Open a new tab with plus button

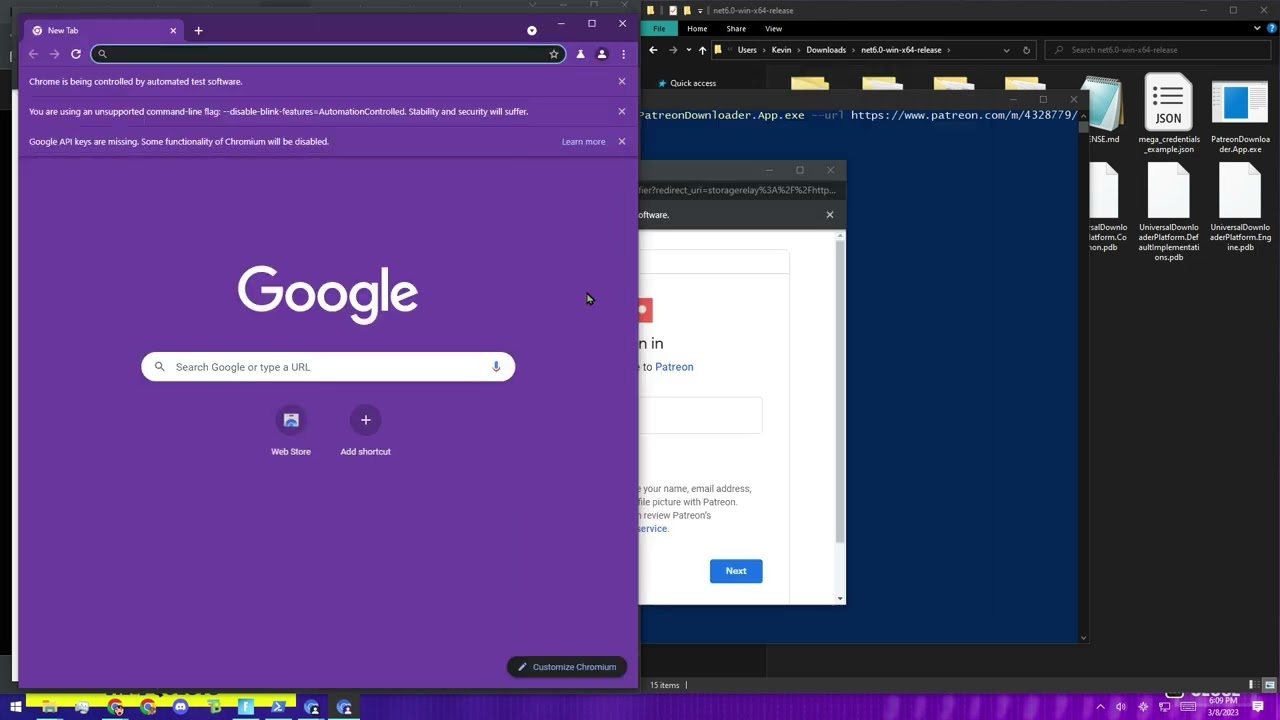[198, 31]
